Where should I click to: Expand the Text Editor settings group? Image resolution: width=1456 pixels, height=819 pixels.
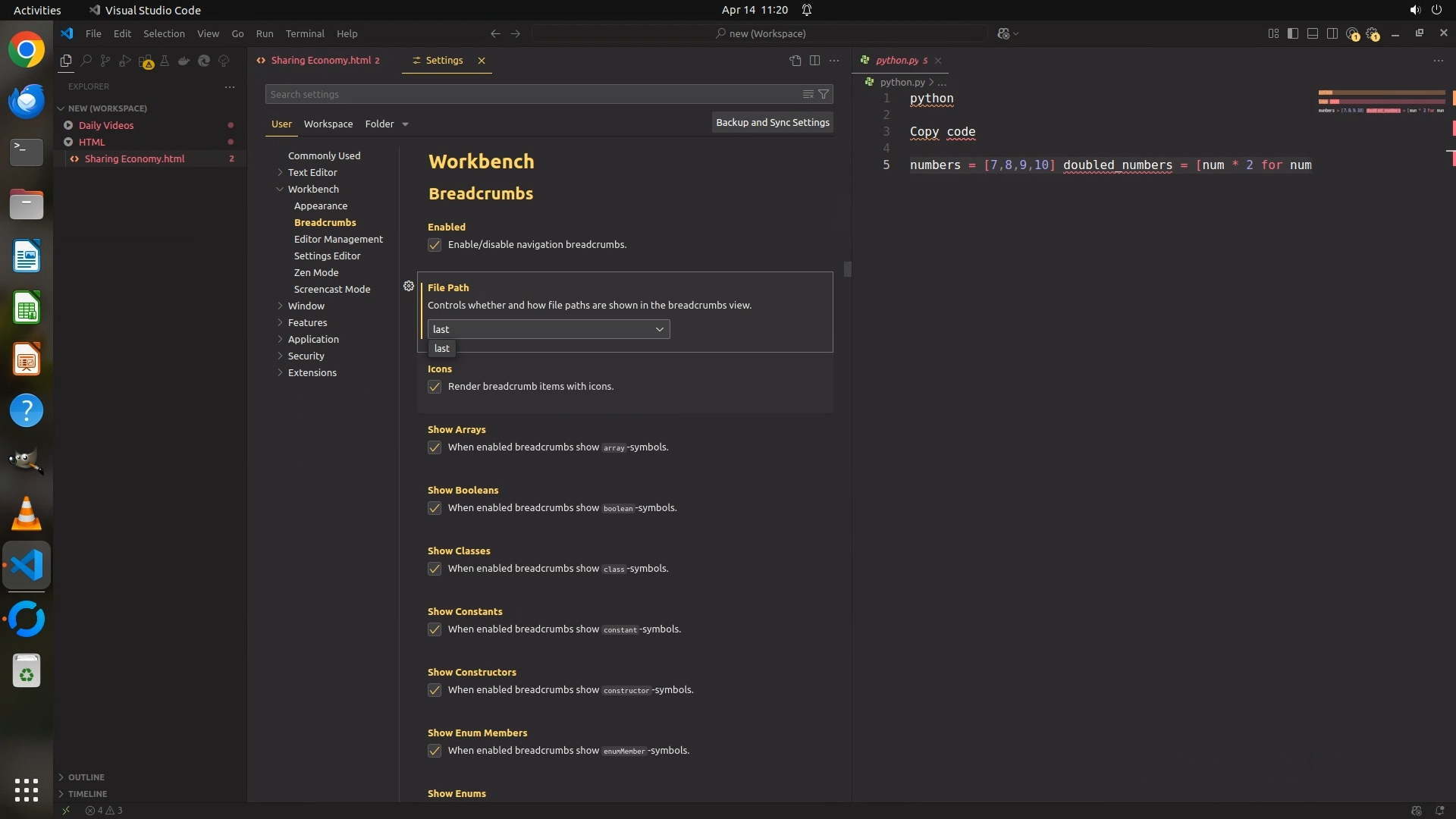tap(312, 172)
